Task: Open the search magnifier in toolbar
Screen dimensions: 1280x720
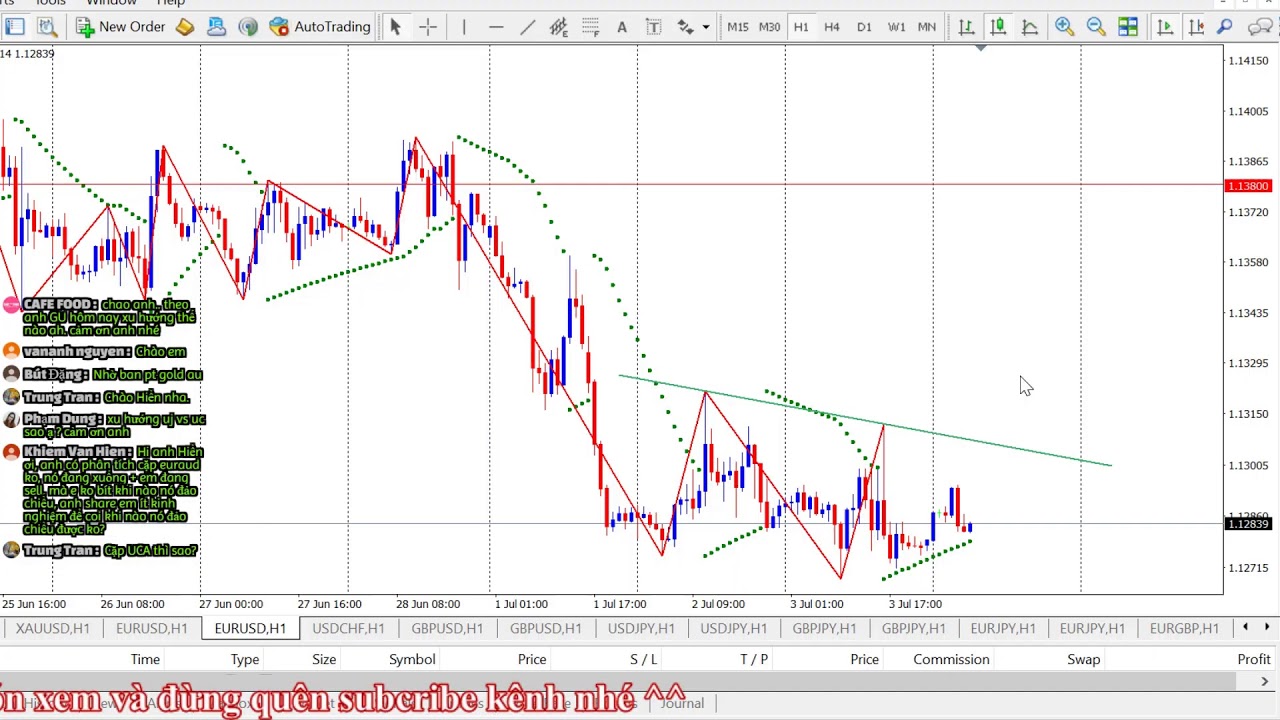Action: [x=1225, y=27]
